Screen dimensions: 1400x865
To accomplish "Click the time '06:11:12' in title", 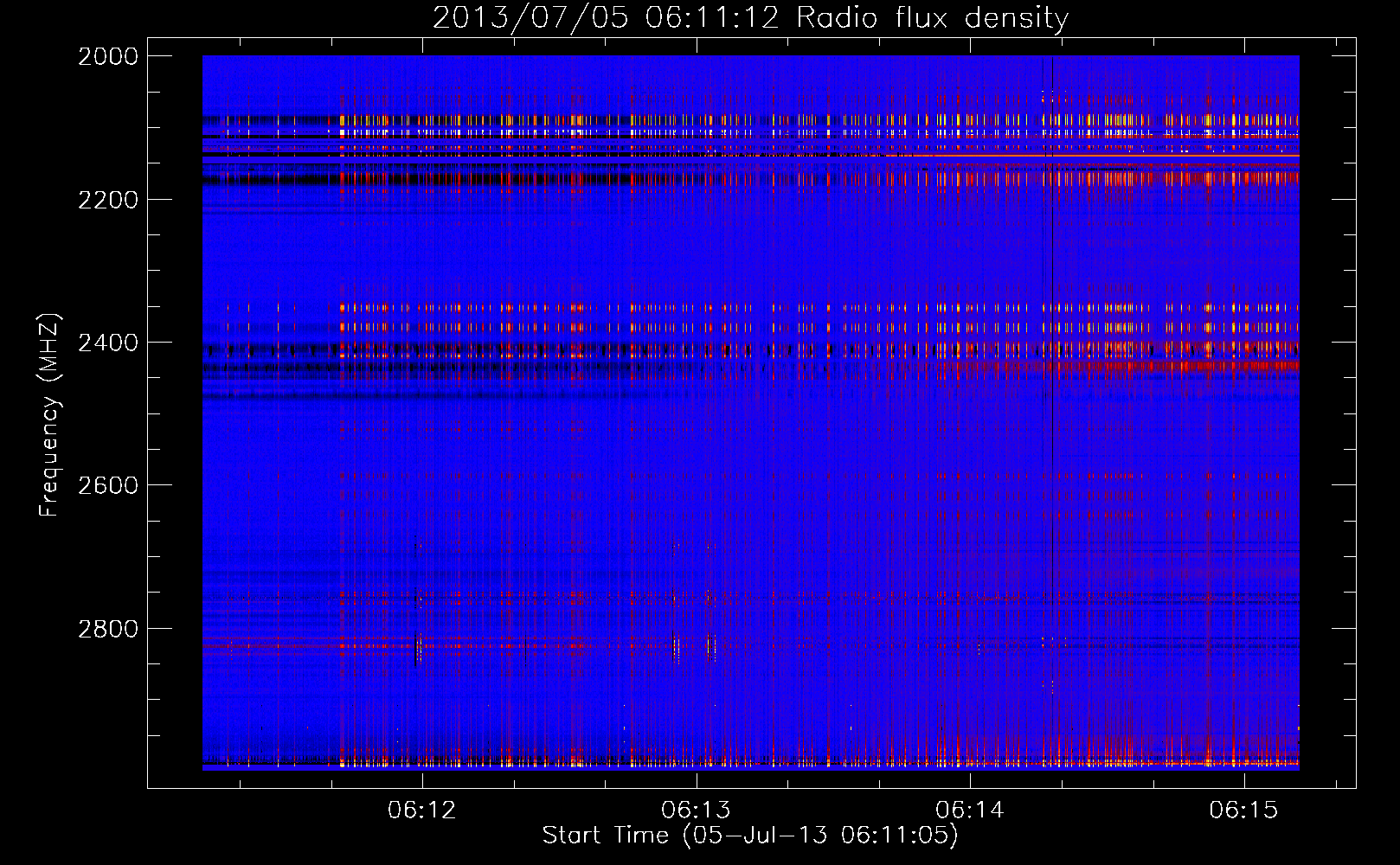I will click(x=712, y=18).
